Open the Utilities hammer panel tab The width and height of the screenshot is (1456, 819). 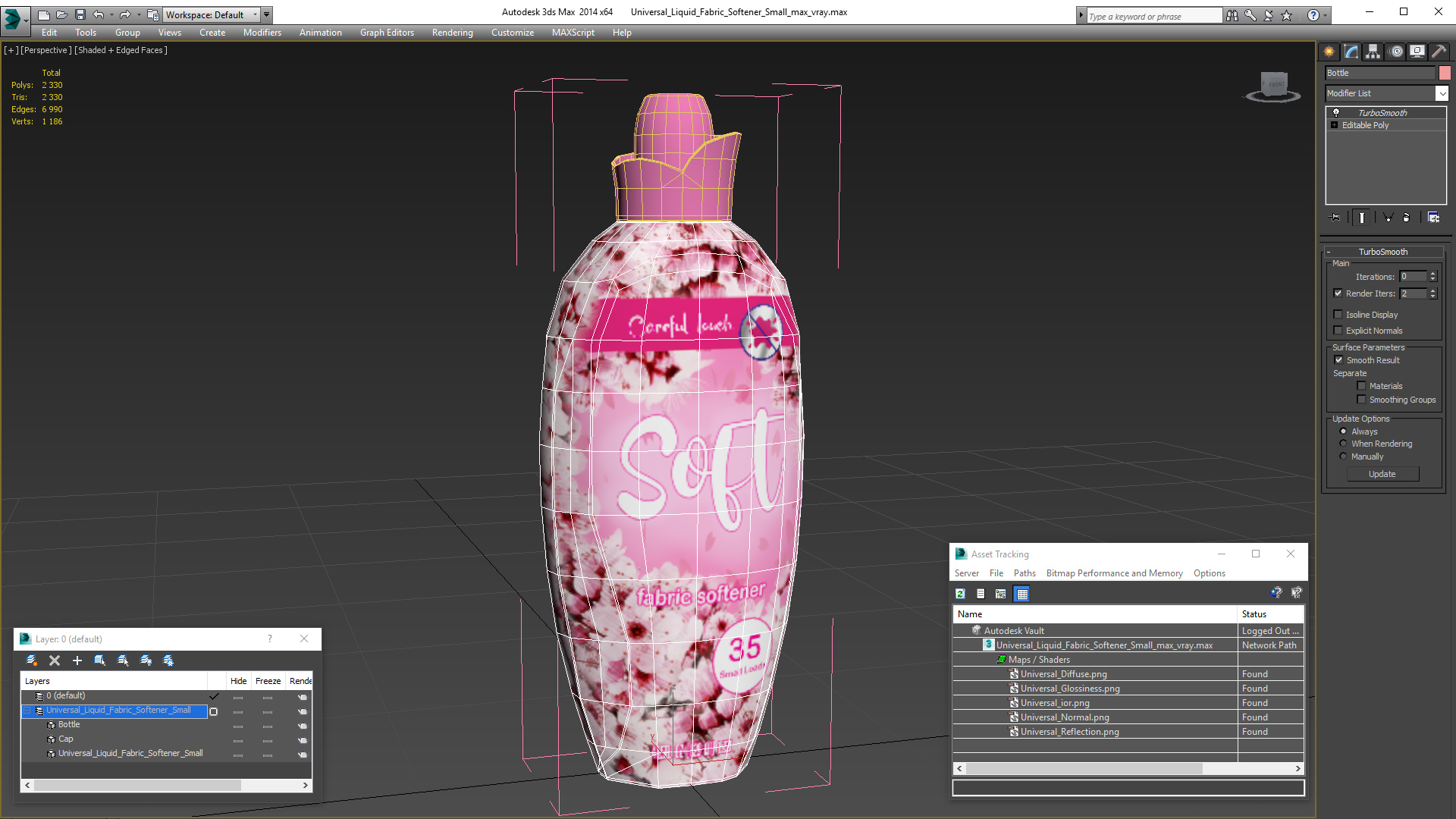point(1438,52)
